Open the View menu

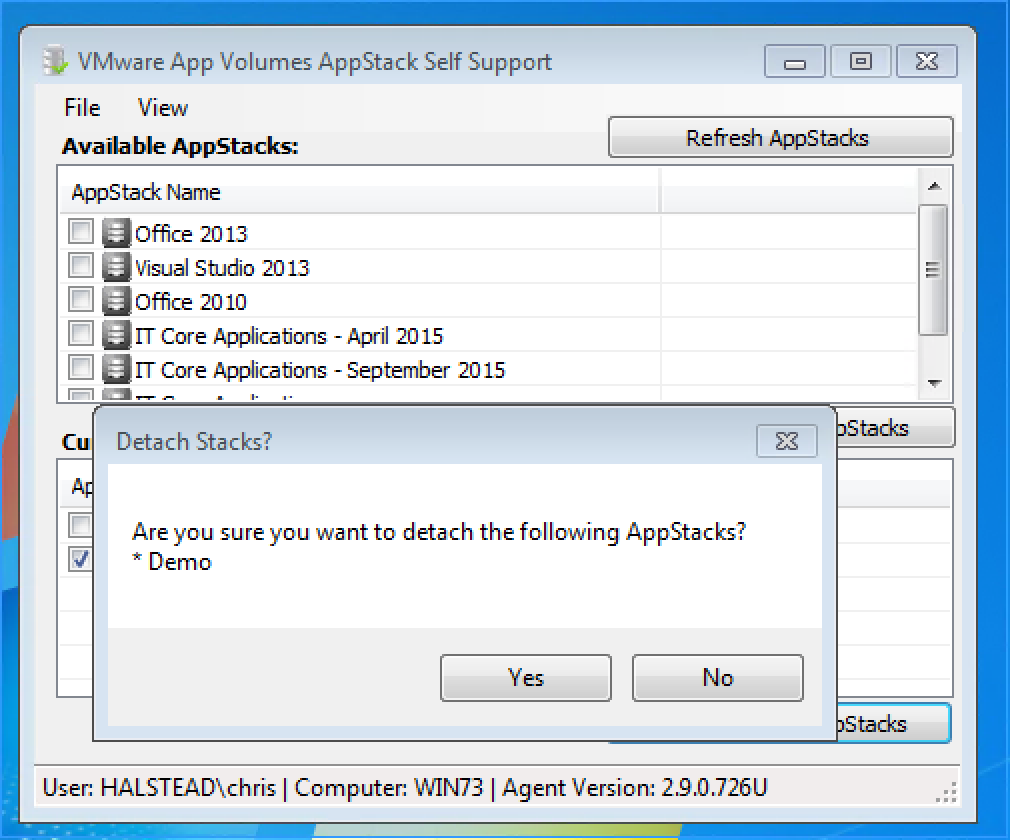pos(162,108)
